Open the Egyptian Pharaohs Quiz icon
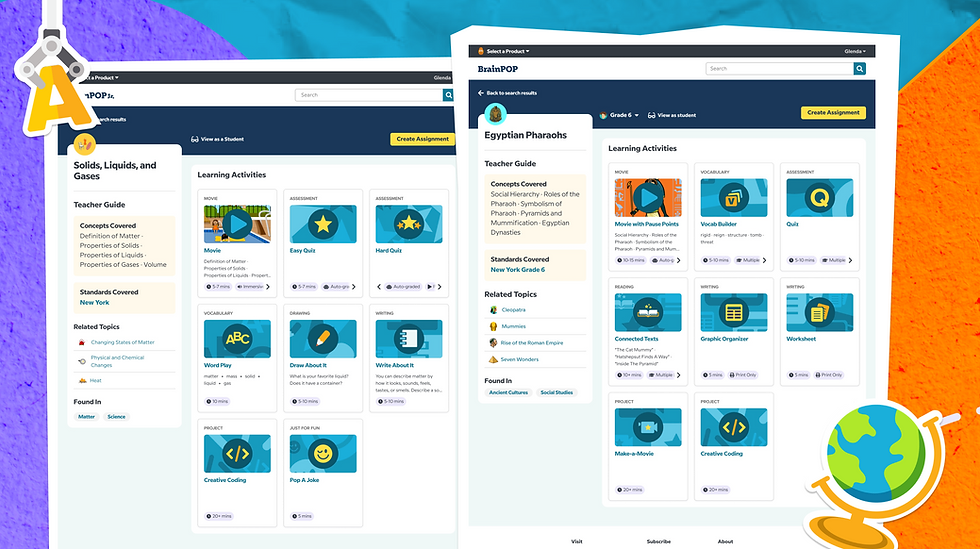Viewport: 980px width, 549px height. point(819,198)
